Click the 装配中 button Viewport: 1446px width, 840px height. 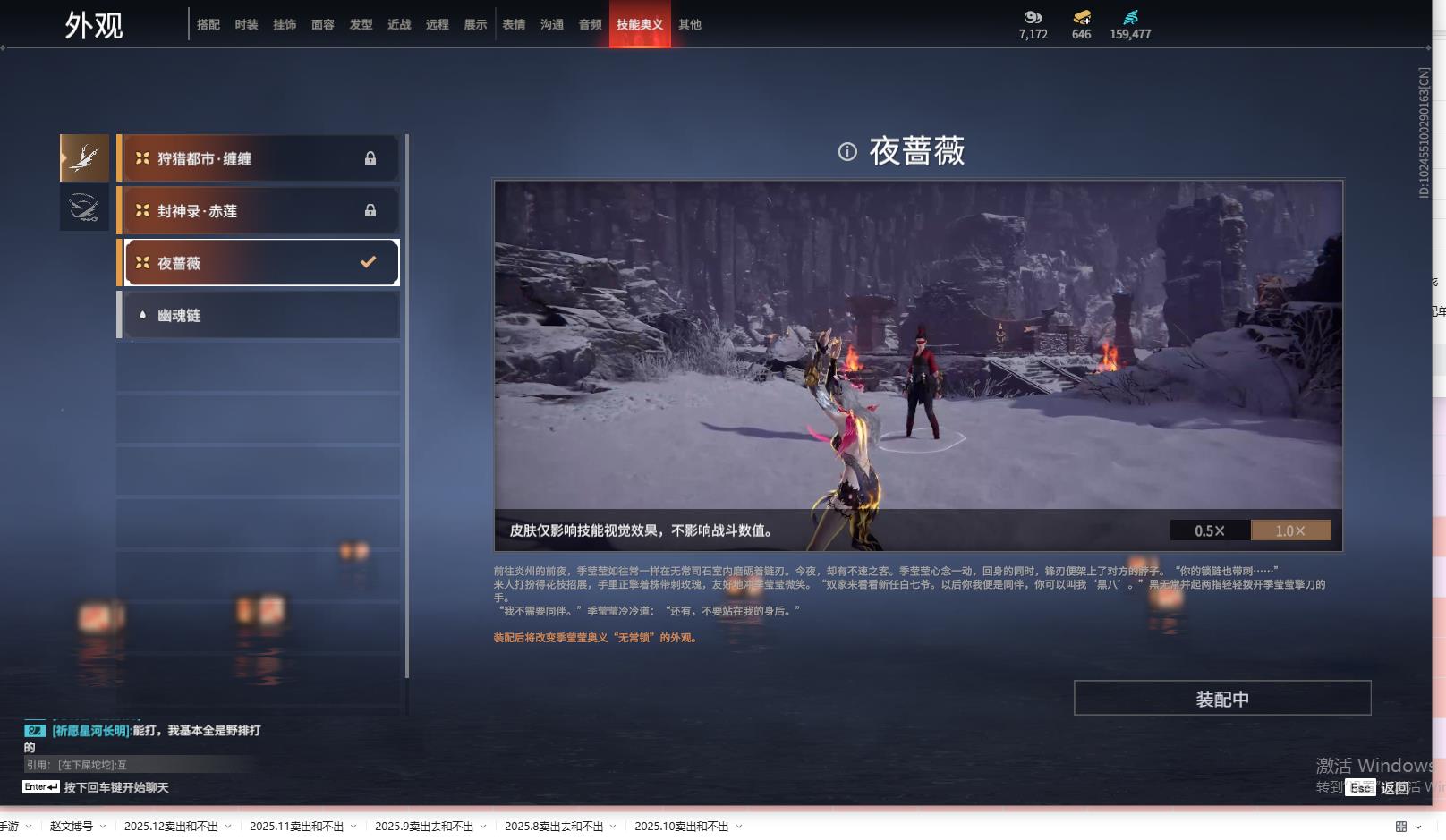pyautogui.click(x=1222, y=698)
